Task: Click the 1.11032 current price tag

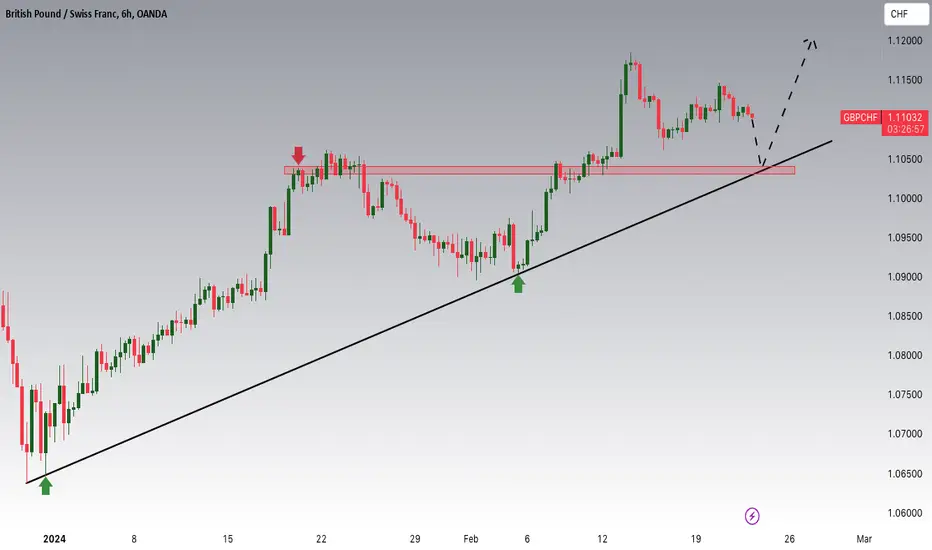Action: [x=905, y=118]
